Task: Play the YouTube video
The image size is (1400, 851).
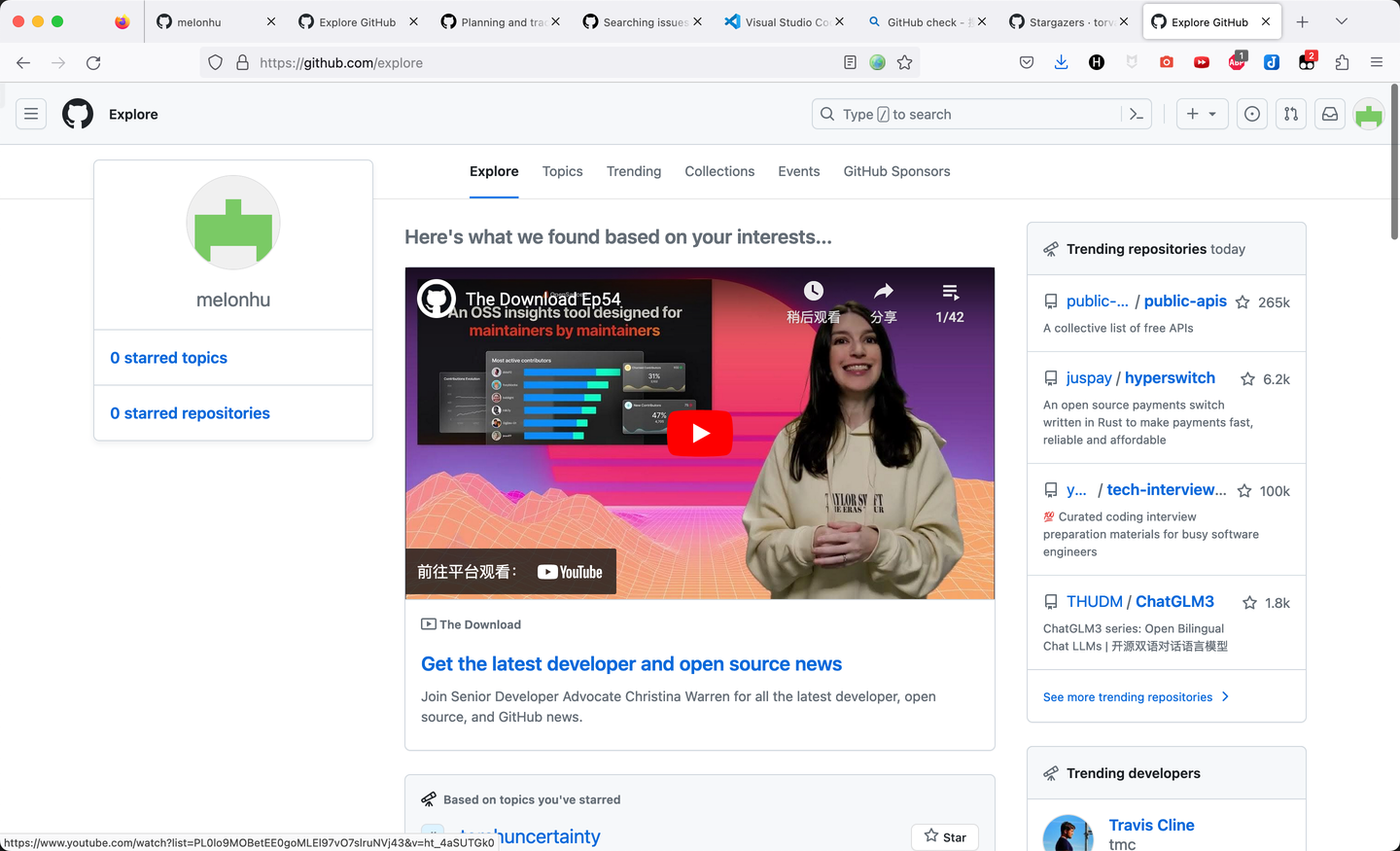Action: pyautogui.click(x=700, y=434)
